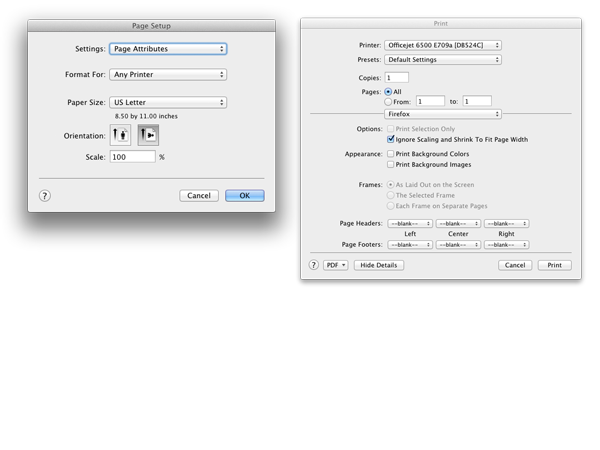This screenshot has height=450, width=600.
Task: Select portrait orientation icon
Action: [121, 134]
